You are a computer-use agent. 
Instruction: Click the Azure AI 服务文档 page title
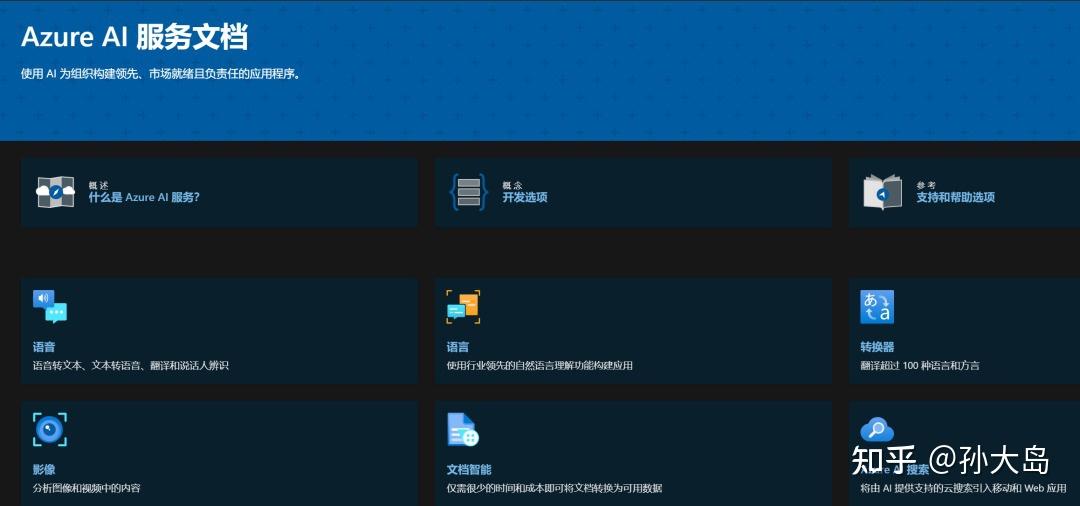coord(134,37)
